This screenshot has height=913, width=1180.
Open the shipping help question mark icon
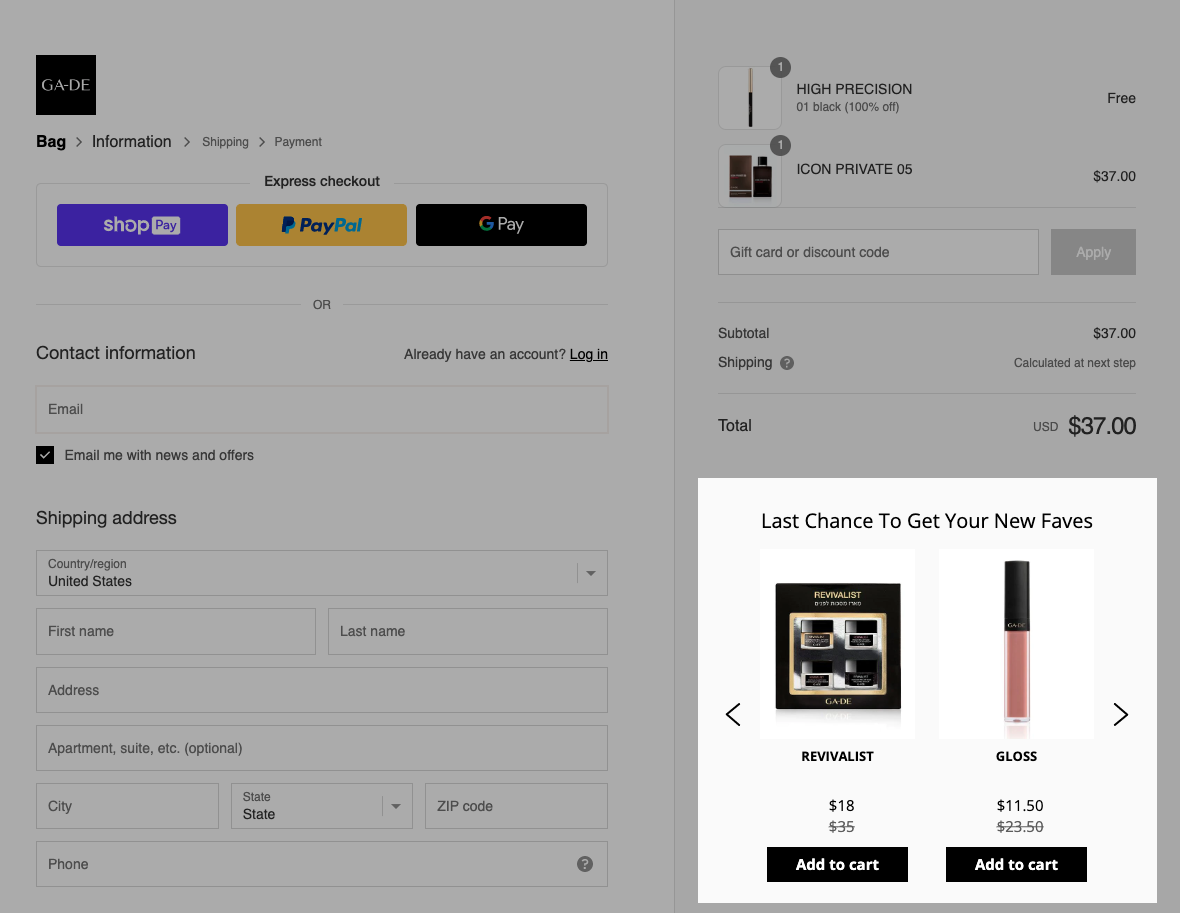click(x=787, y=363)
